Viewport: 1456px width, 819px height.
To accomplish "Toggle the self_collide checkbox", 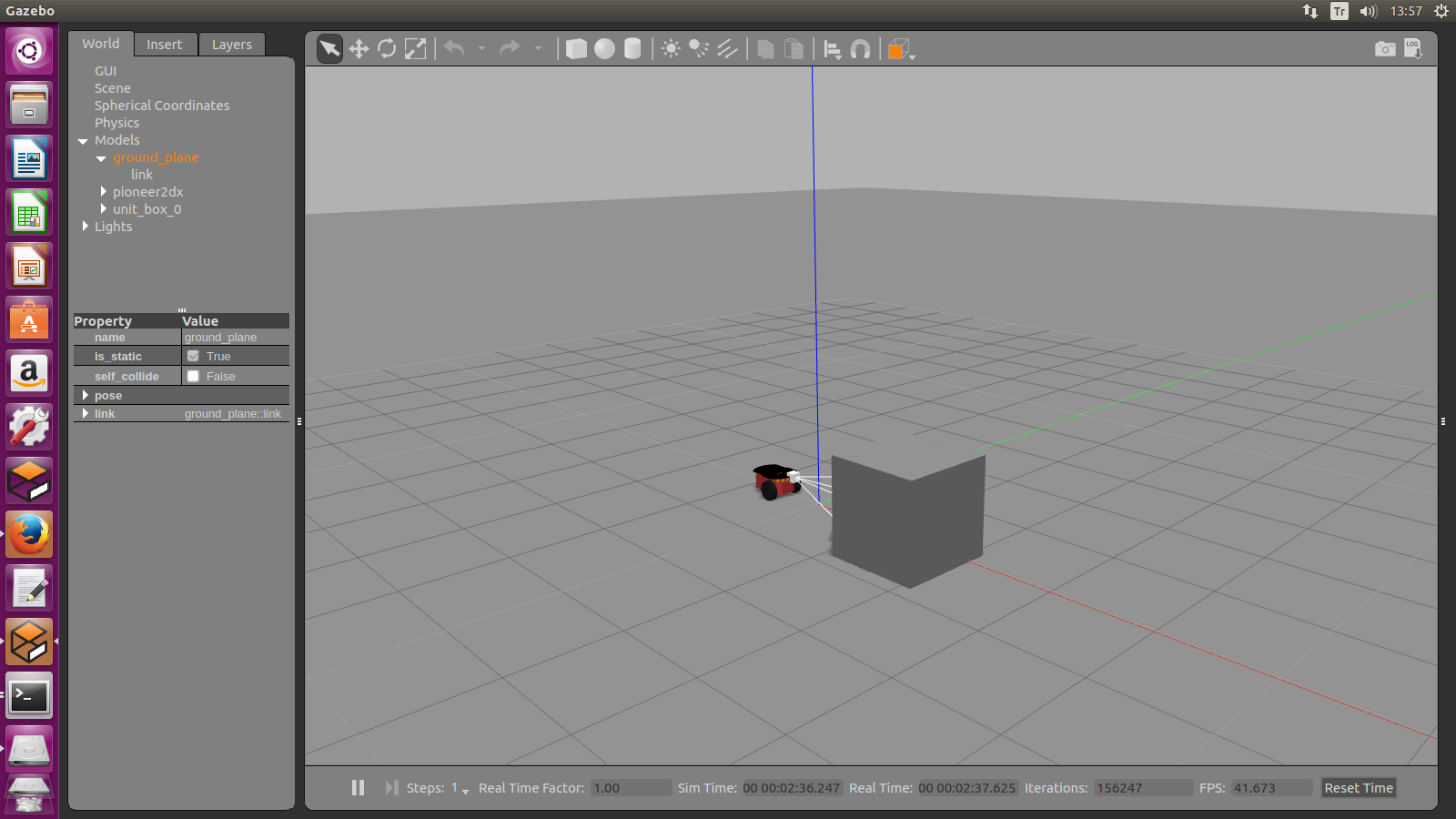I will [x=193, y=377].
